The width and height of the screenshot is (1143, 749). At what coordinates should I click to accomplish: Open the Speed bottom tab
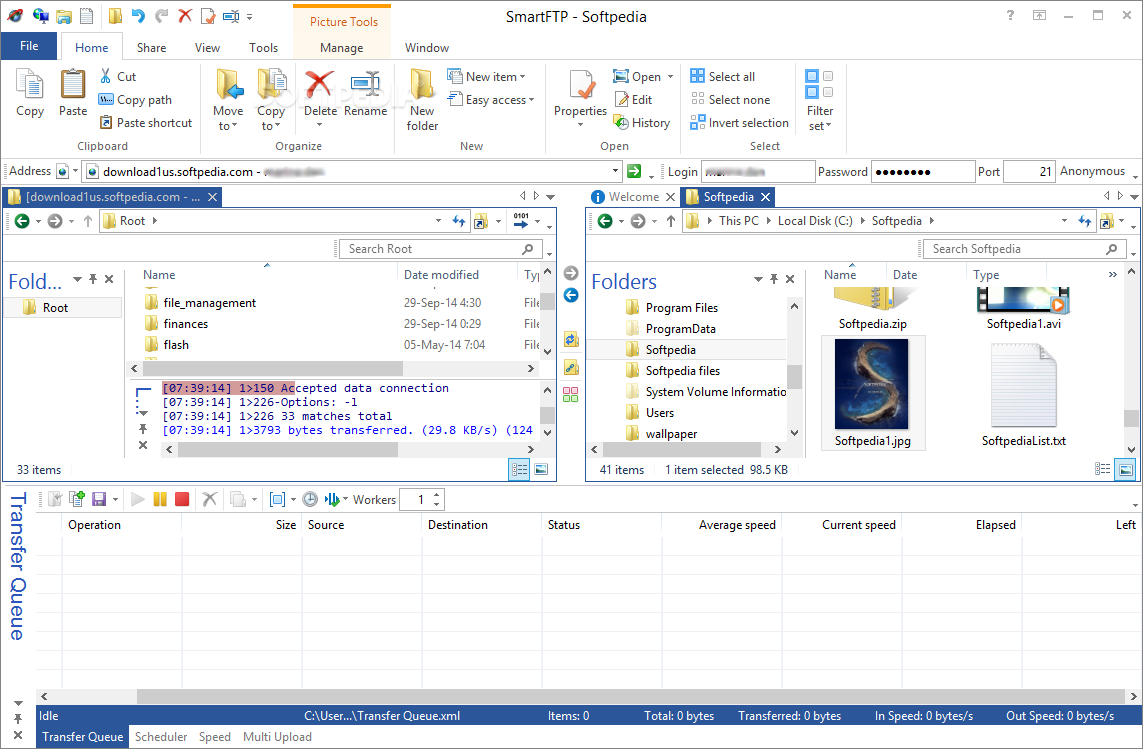[x=215, y=737]
